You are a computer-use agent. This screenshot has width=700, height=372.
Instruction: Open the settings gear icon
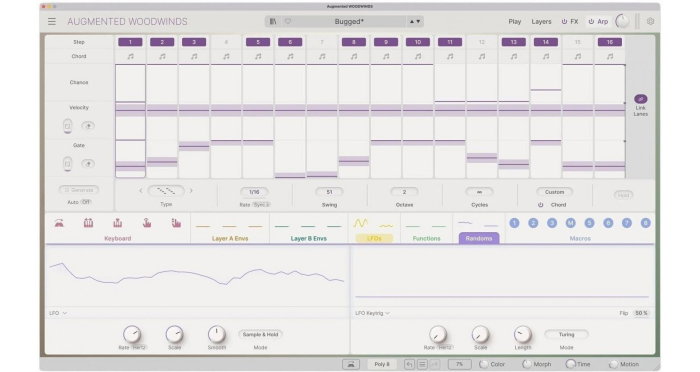[650, 21]
